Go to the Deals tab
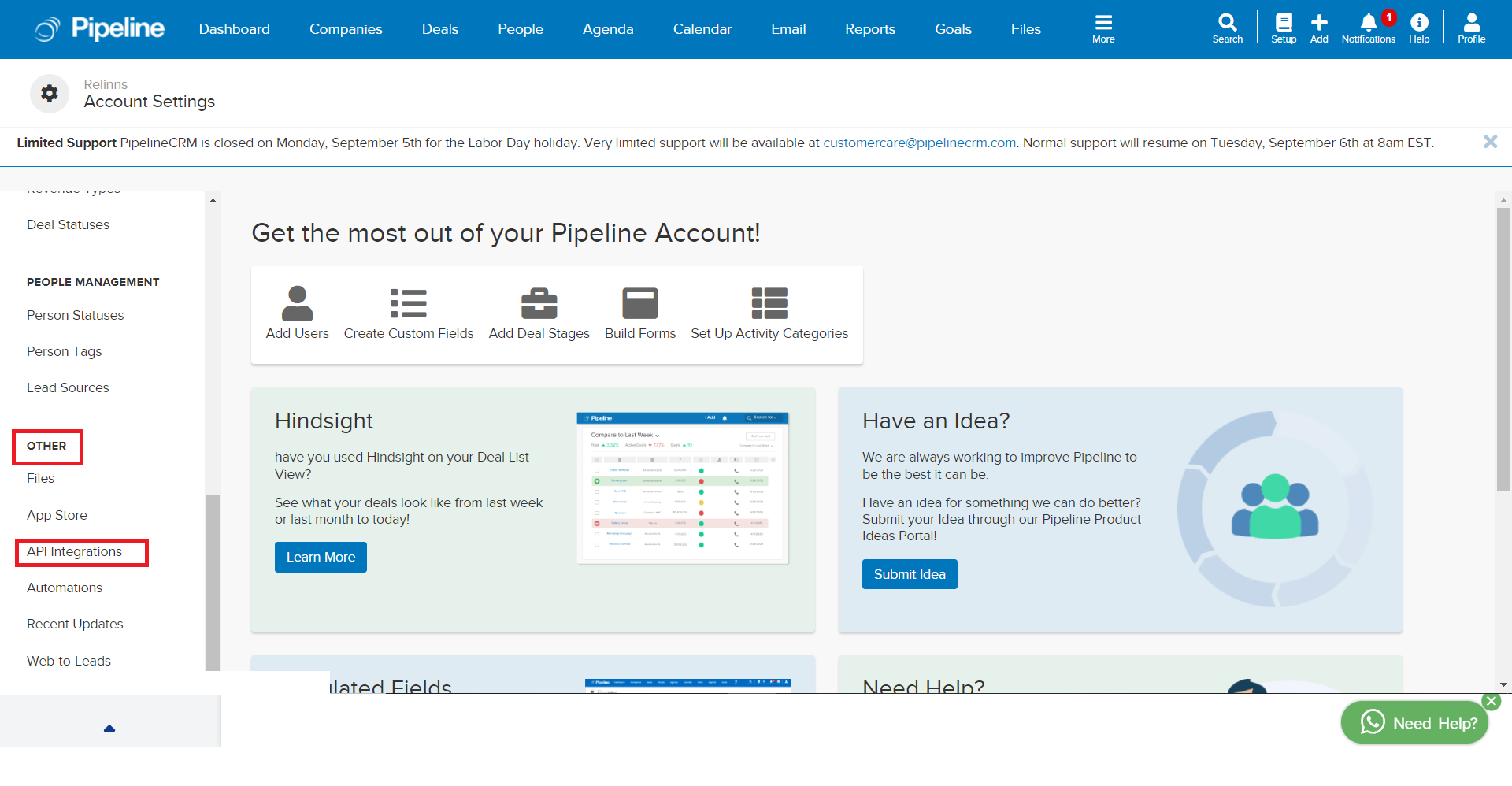Screen dimensions: 1512x786 click(439, 29)
